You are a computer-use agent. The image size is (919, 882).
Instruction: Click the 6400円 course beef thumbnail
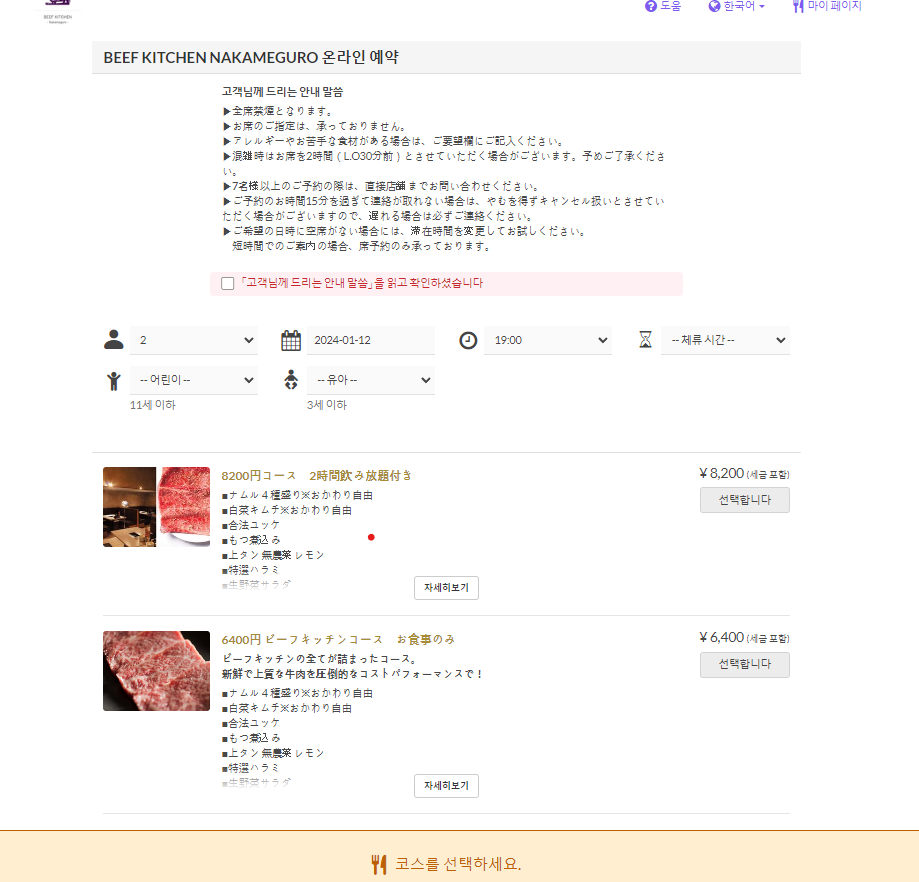(156, 671)
